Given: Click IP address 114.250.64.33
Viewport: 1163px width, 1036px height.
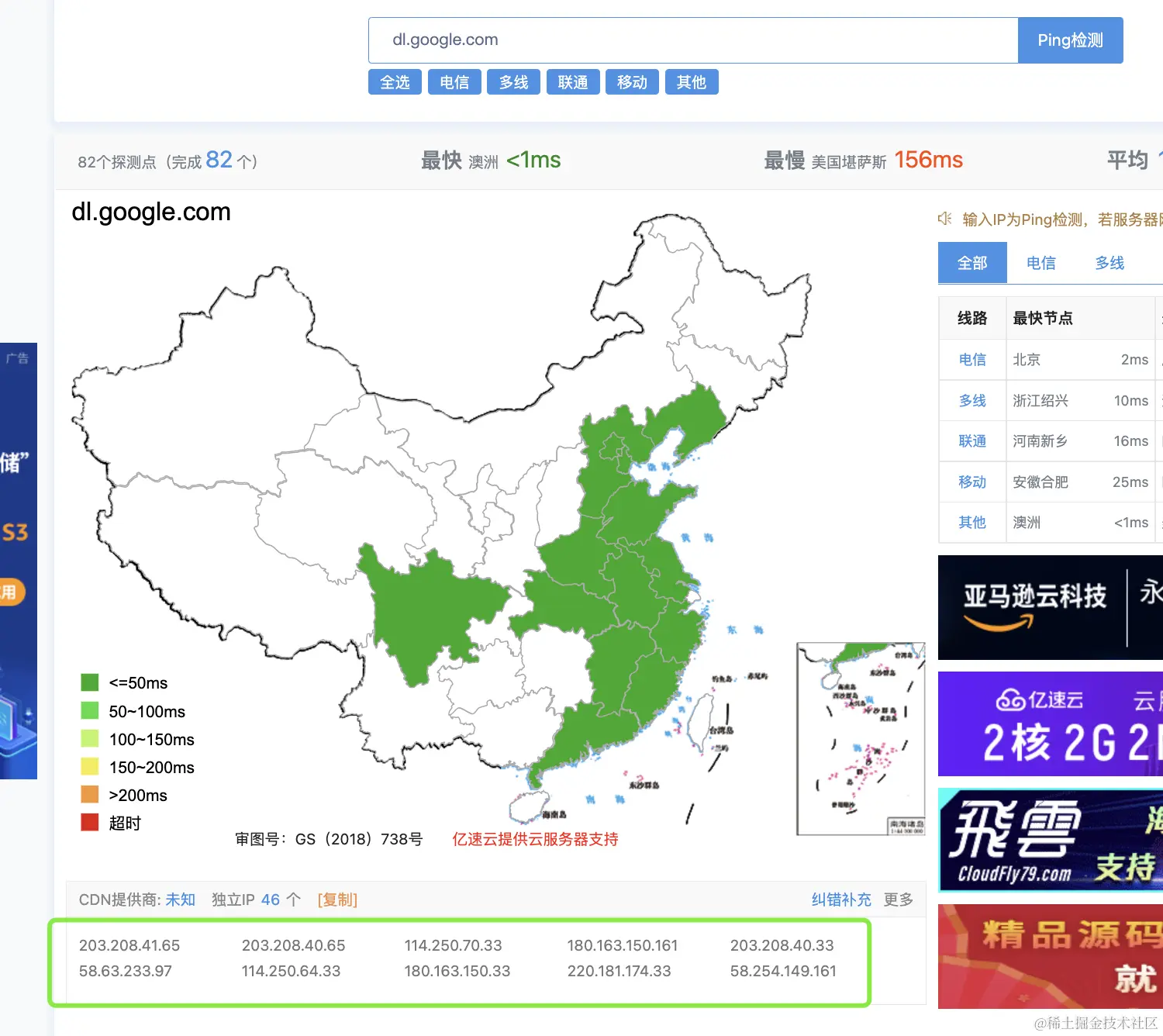Looking at the screenshot, I should coord(291,971).
